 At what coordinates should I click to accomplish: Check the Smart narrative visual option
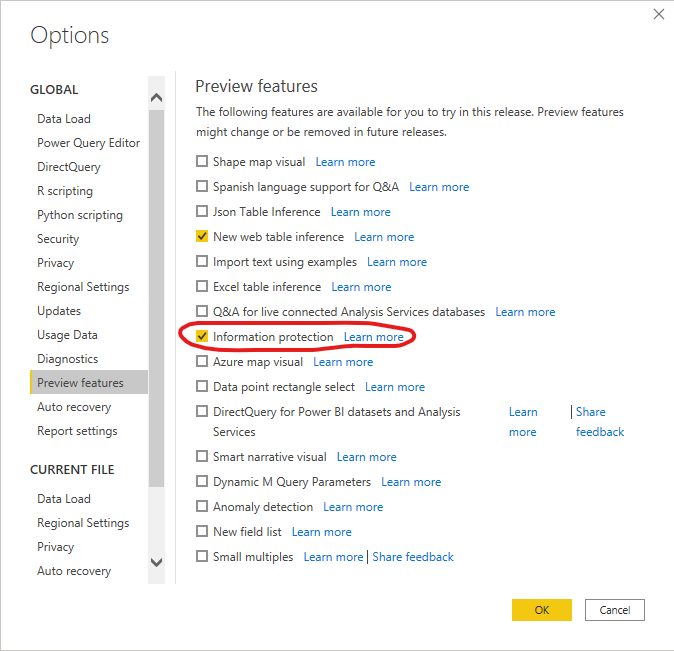click(202, 456)
